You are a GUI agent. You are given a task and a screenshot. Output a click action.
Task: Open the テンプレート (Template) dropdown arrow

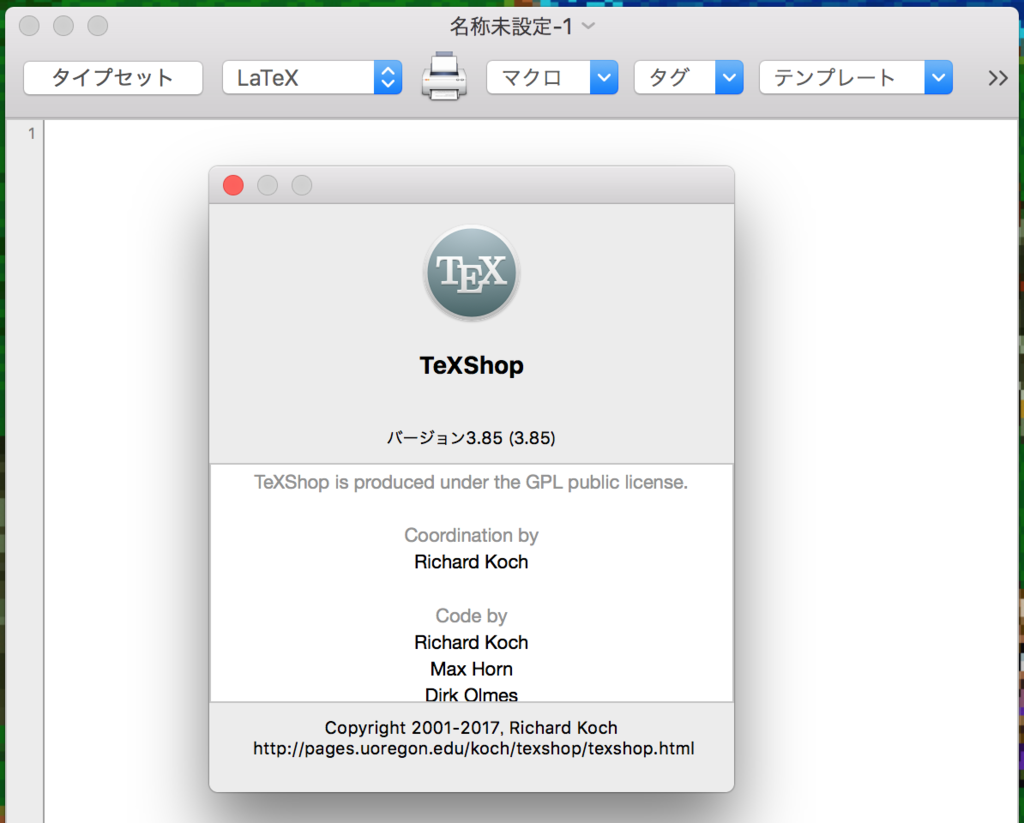click(x=937, y=77)
